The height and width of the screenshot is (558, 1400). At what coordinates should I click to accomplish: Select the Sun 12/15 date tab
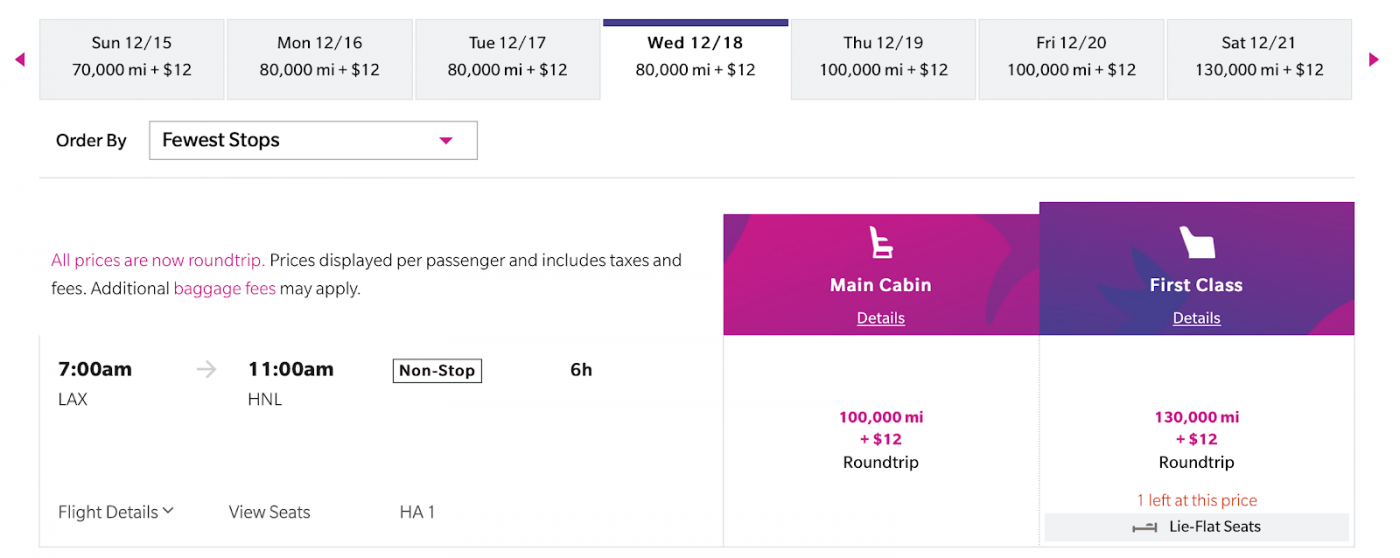(132, 57)
